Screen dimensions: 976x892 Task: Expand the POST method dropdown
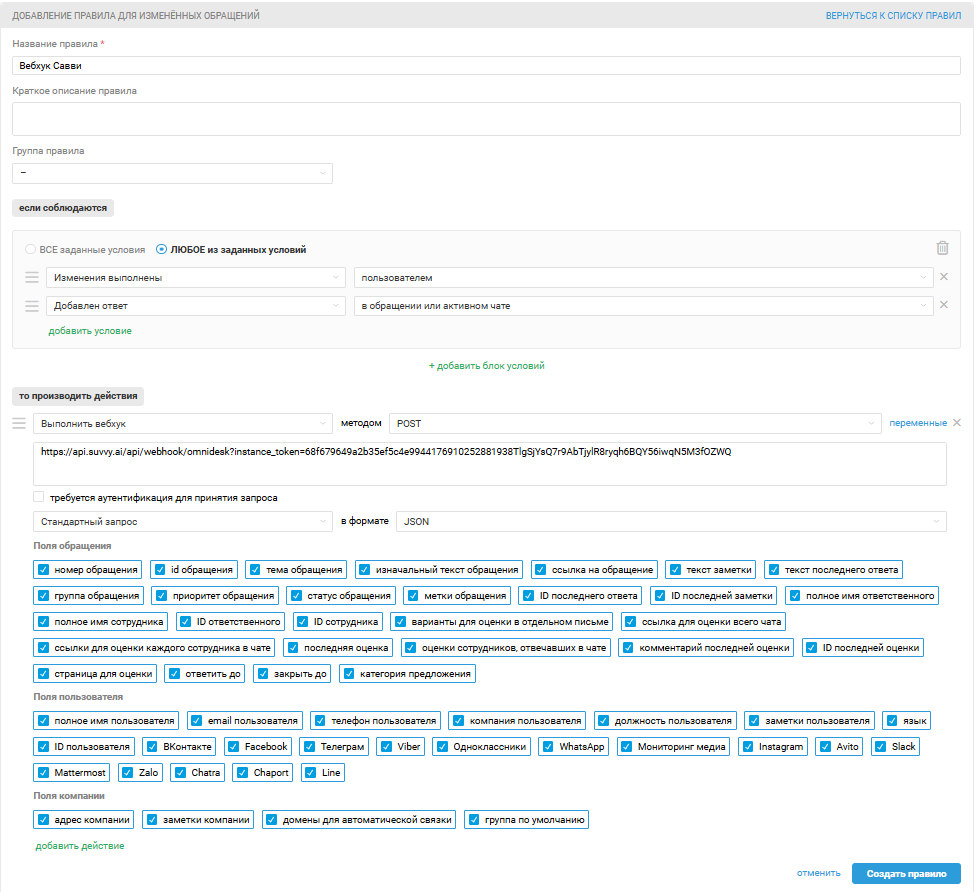click(x=635, y=424)
